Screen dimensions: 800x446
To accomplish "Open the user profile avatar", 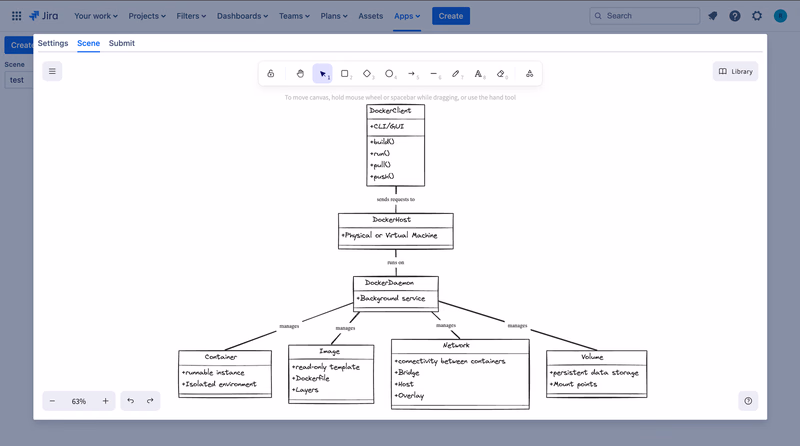I will tap(781, 16).
